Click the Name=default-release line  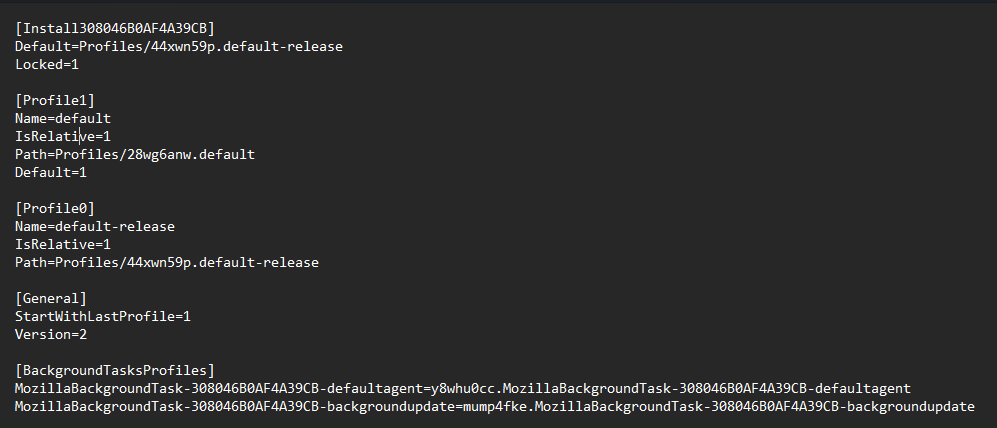[x=94, y=226]
